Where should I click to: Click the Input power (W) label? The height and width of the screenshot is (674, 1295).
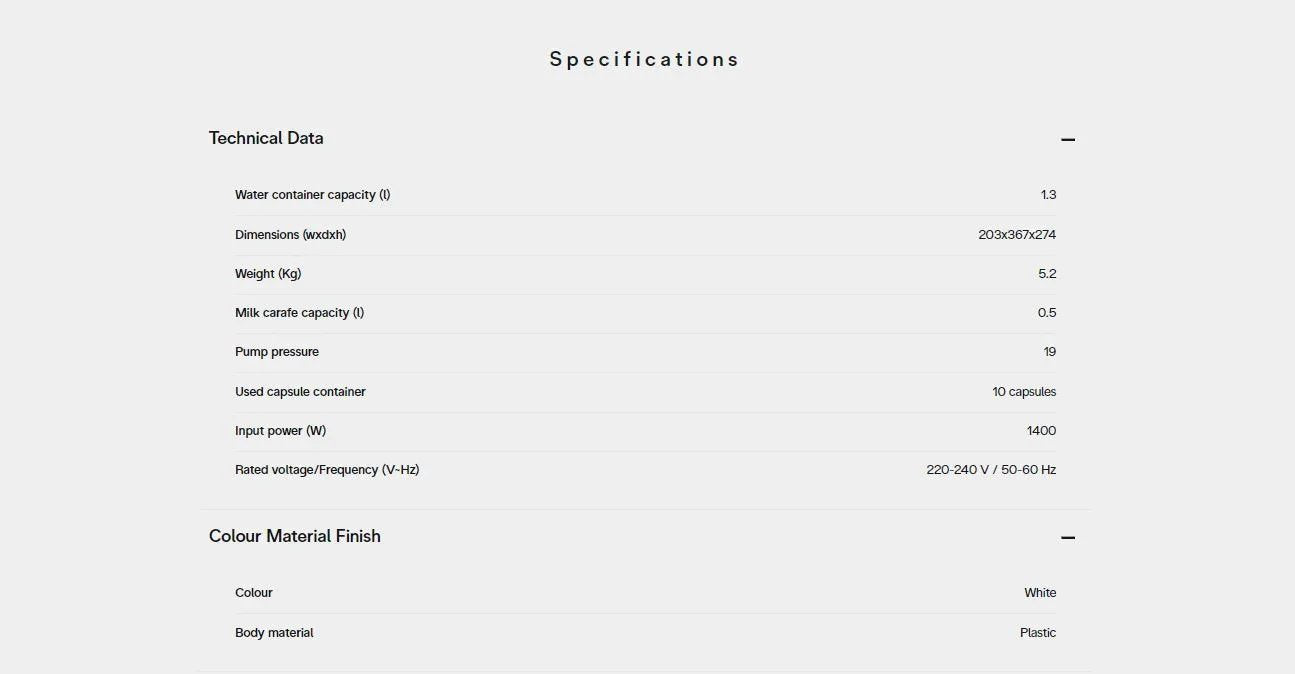[280, 431]
